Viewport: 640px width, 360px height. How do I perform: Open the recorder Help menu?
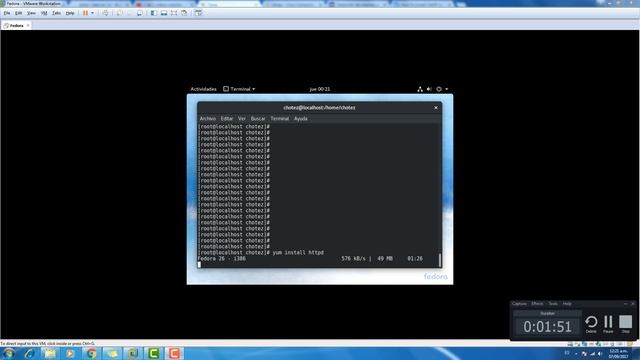tap(567, 304)
